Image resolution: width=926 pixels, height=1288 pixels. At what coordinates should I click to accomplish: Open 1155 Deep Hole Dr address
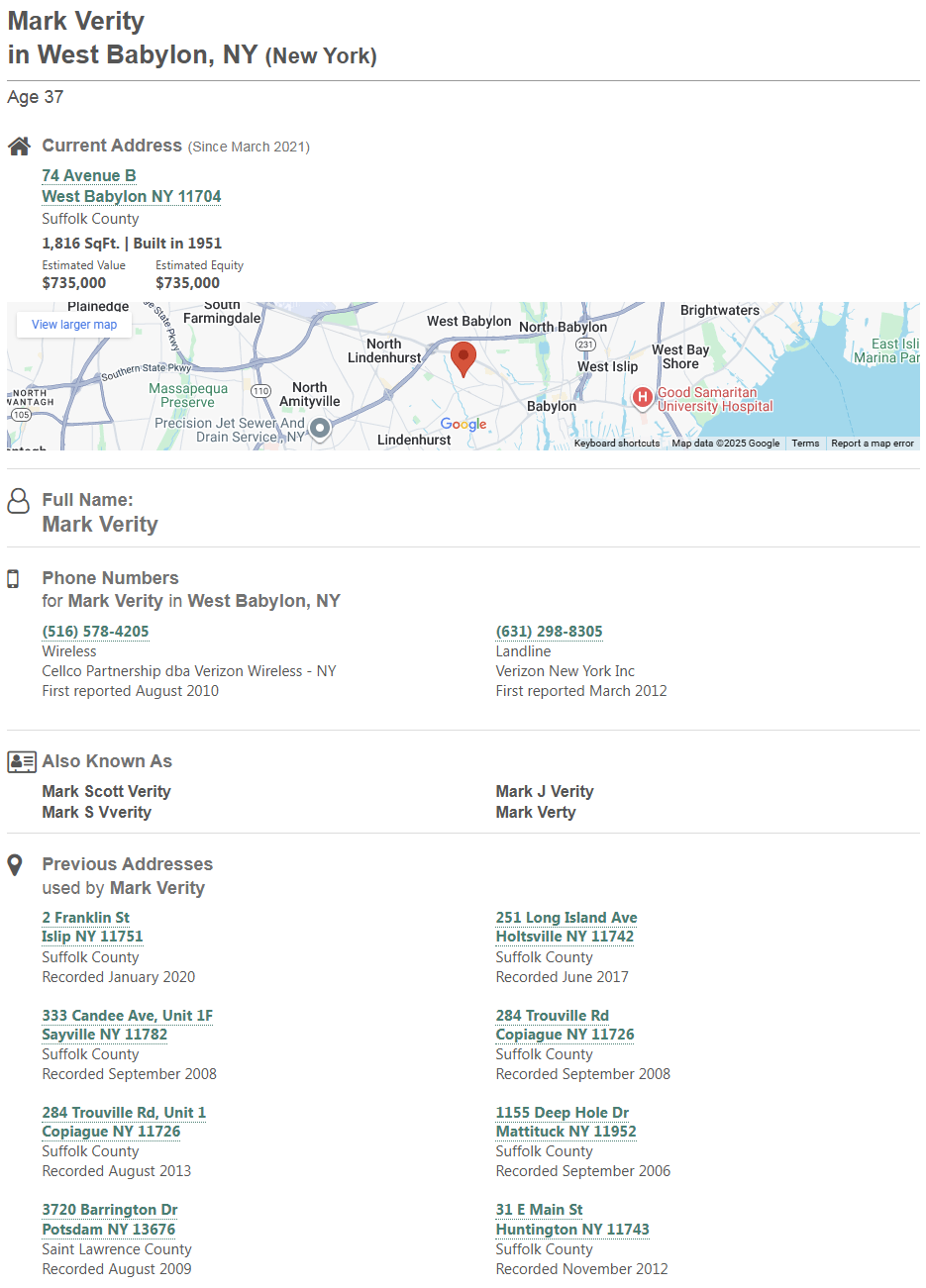(x=563, y=1113)
